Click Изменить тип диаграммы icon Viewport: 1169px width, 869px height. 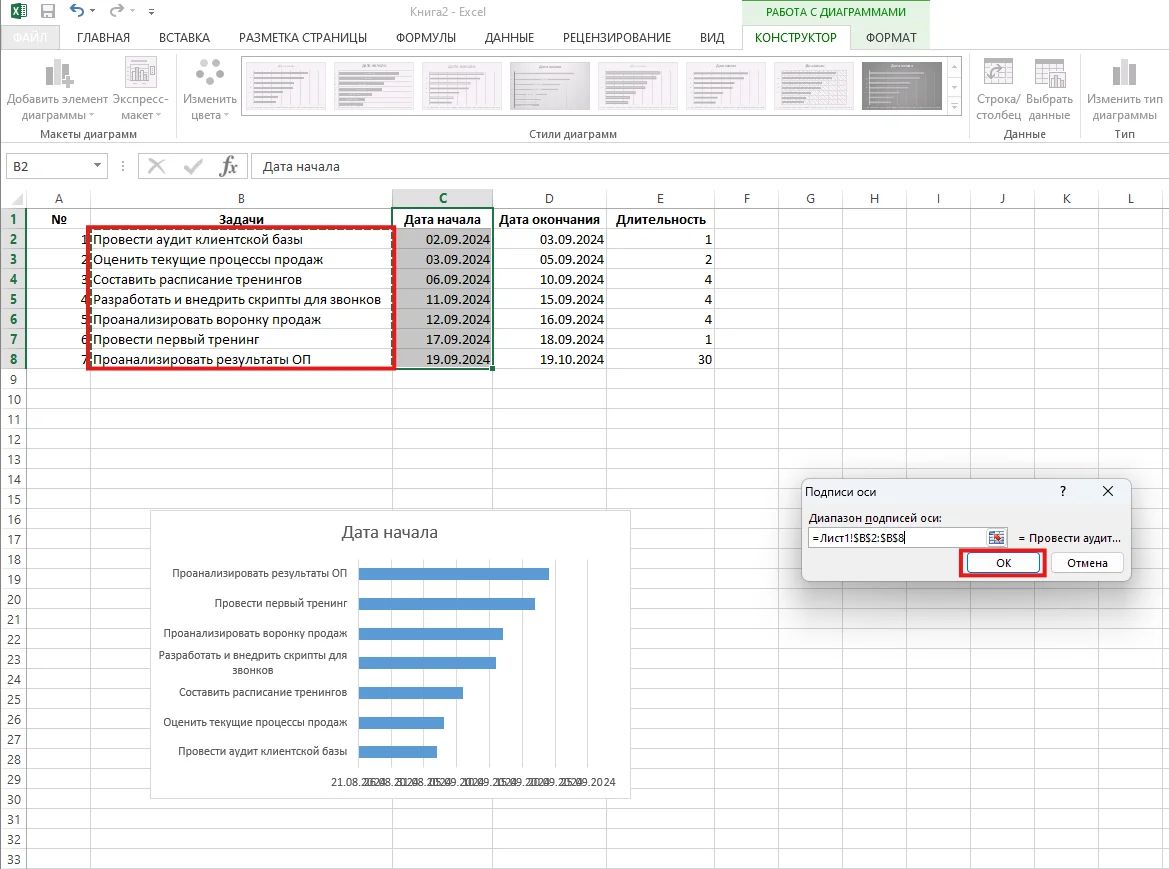1124,73
